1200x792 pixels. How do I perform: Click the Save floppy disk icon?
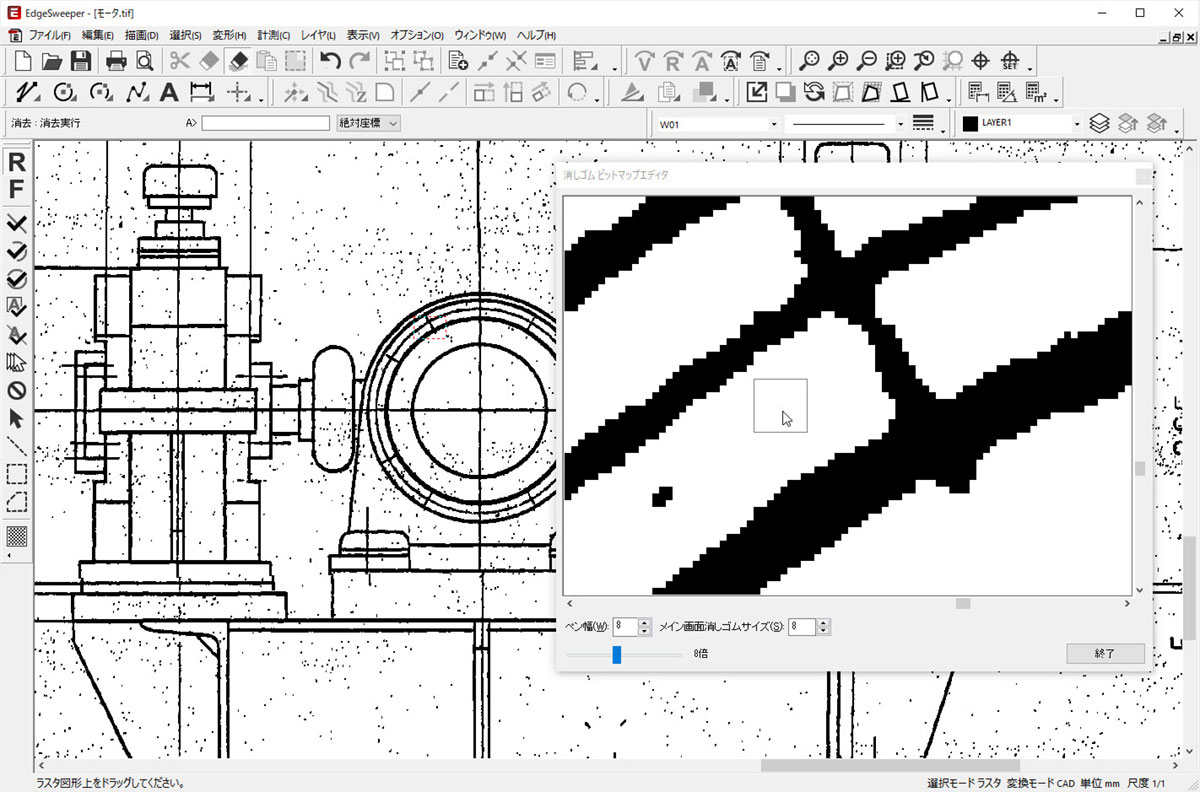coord(80,60)
